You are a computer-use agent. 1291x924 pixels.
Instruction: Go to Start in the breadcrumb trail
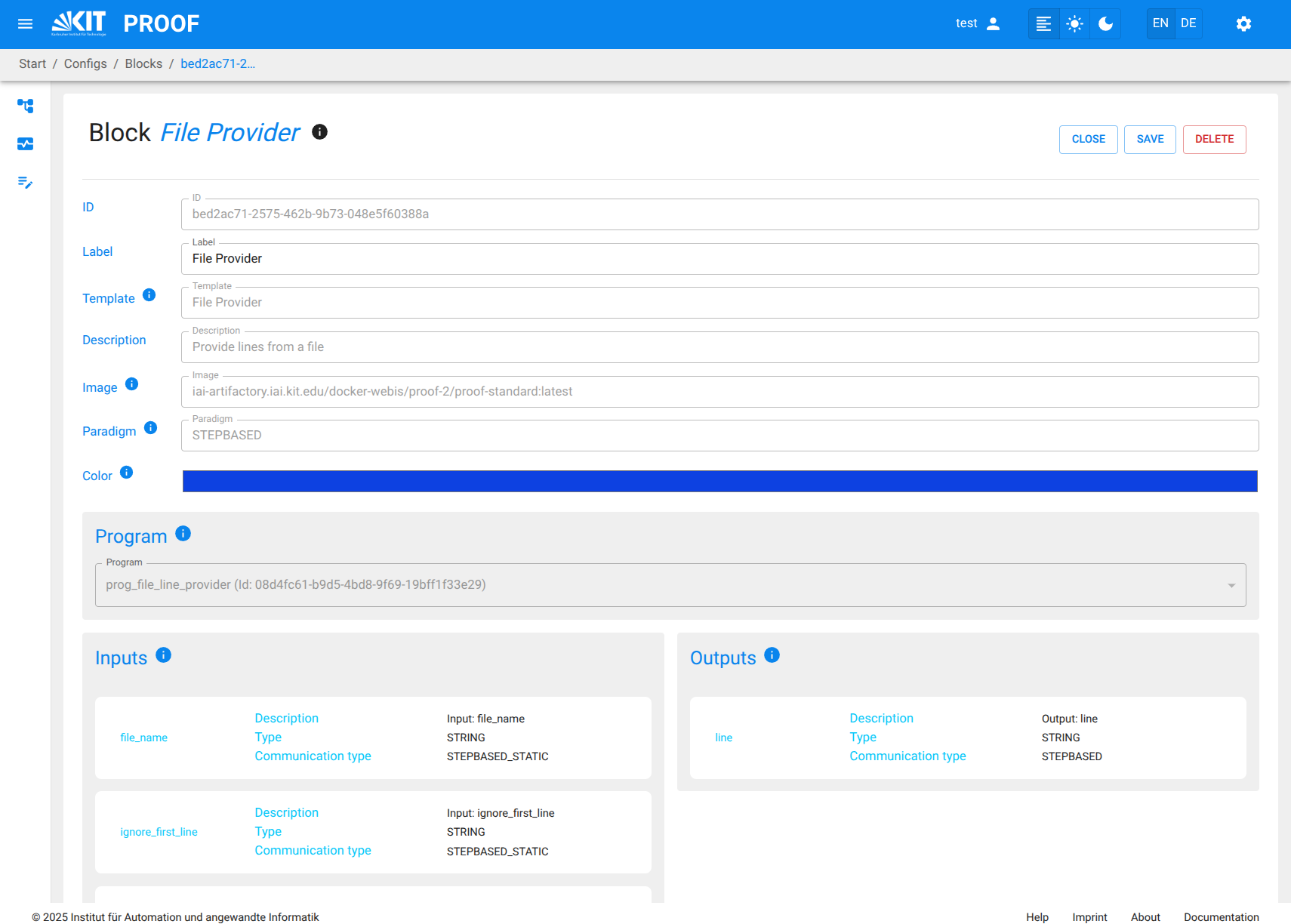(x=32, y=63)
